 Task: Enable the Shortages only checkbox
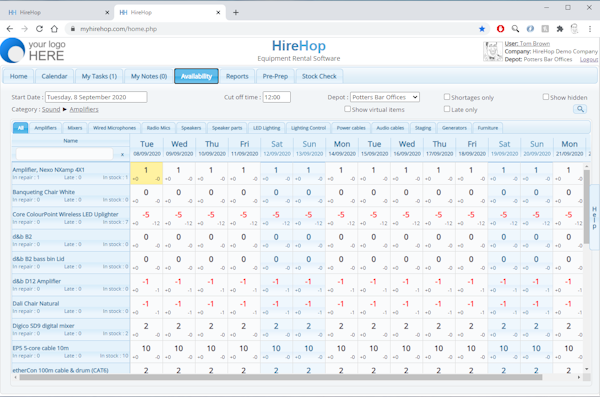point(447,97)
